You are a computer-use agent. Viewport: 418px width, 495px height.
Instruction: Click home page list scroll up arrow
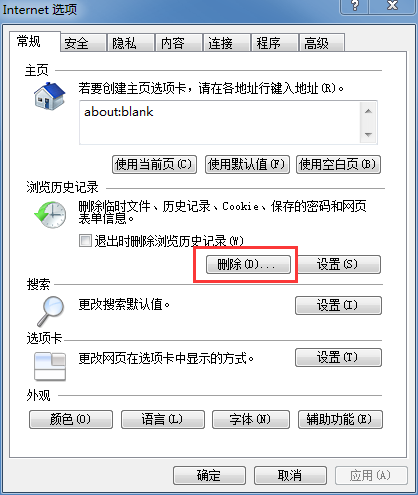368,111
